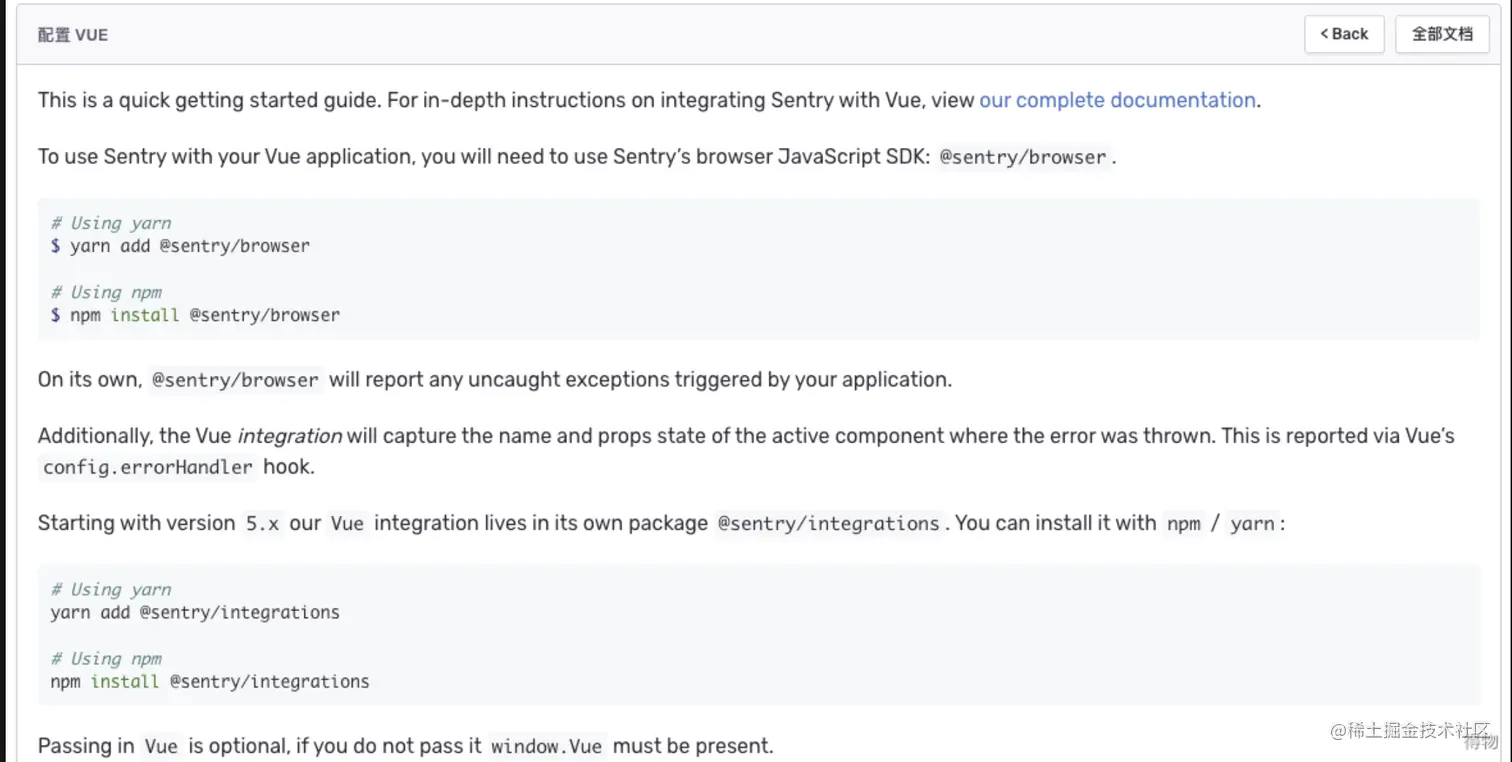Click inline code 'npm' in install sentence

point(1183,524)
